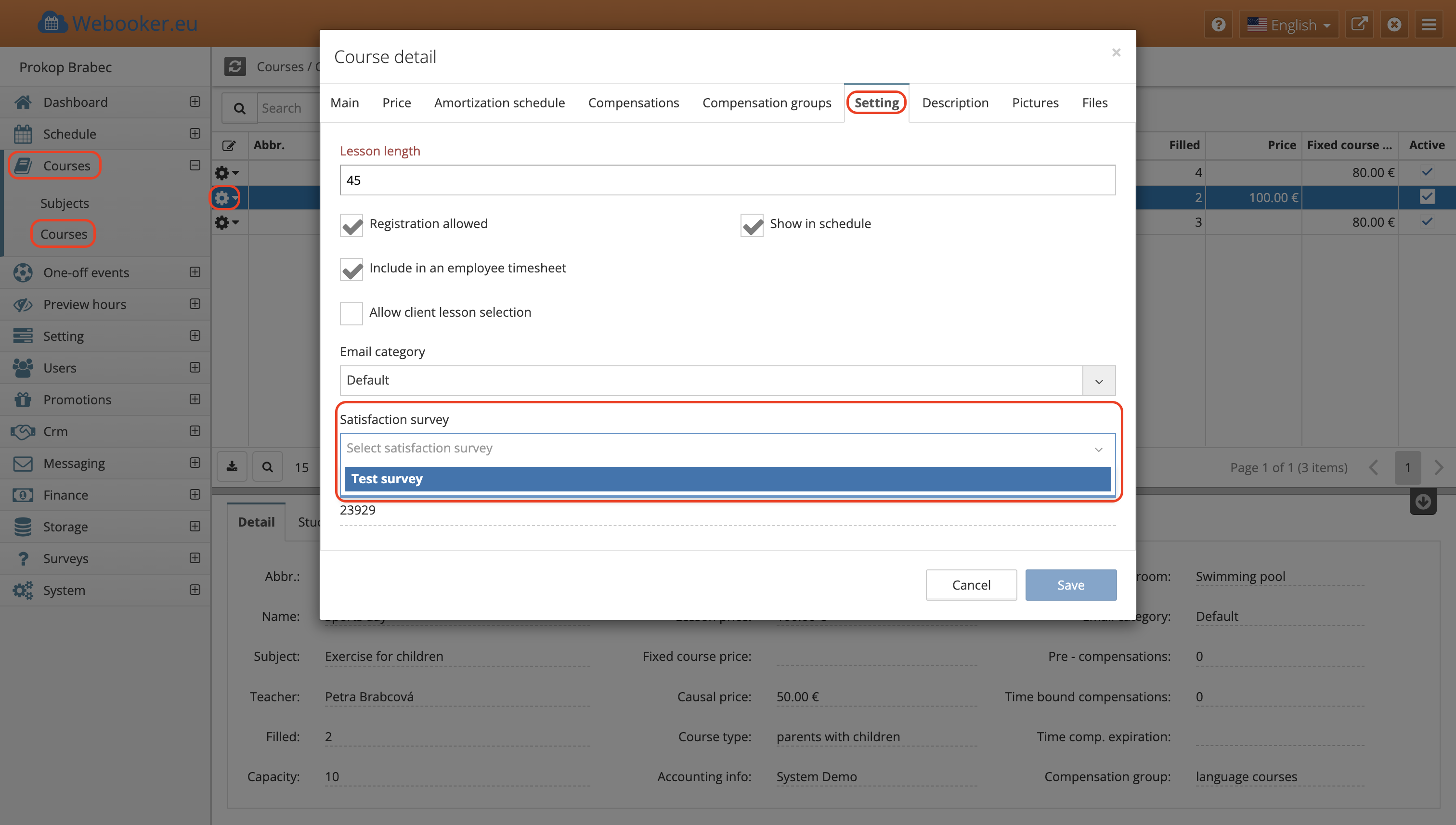Screen dimensions: 1456x825
Task: Expand the Surveys sidebar section
Action: (195, 558)
